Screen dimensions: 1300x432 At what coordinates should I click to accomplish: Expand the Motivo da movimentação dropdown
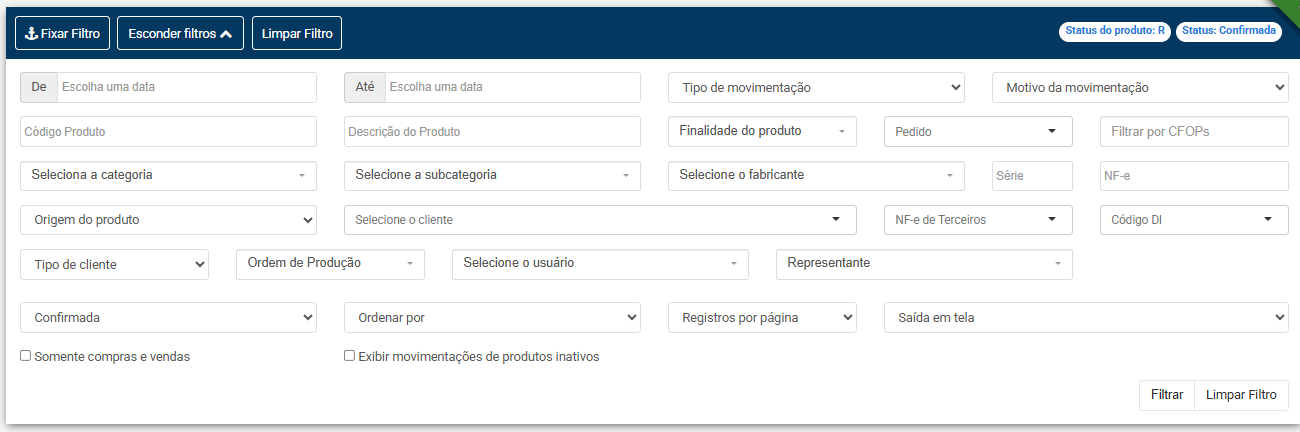tap(1140, 88)
